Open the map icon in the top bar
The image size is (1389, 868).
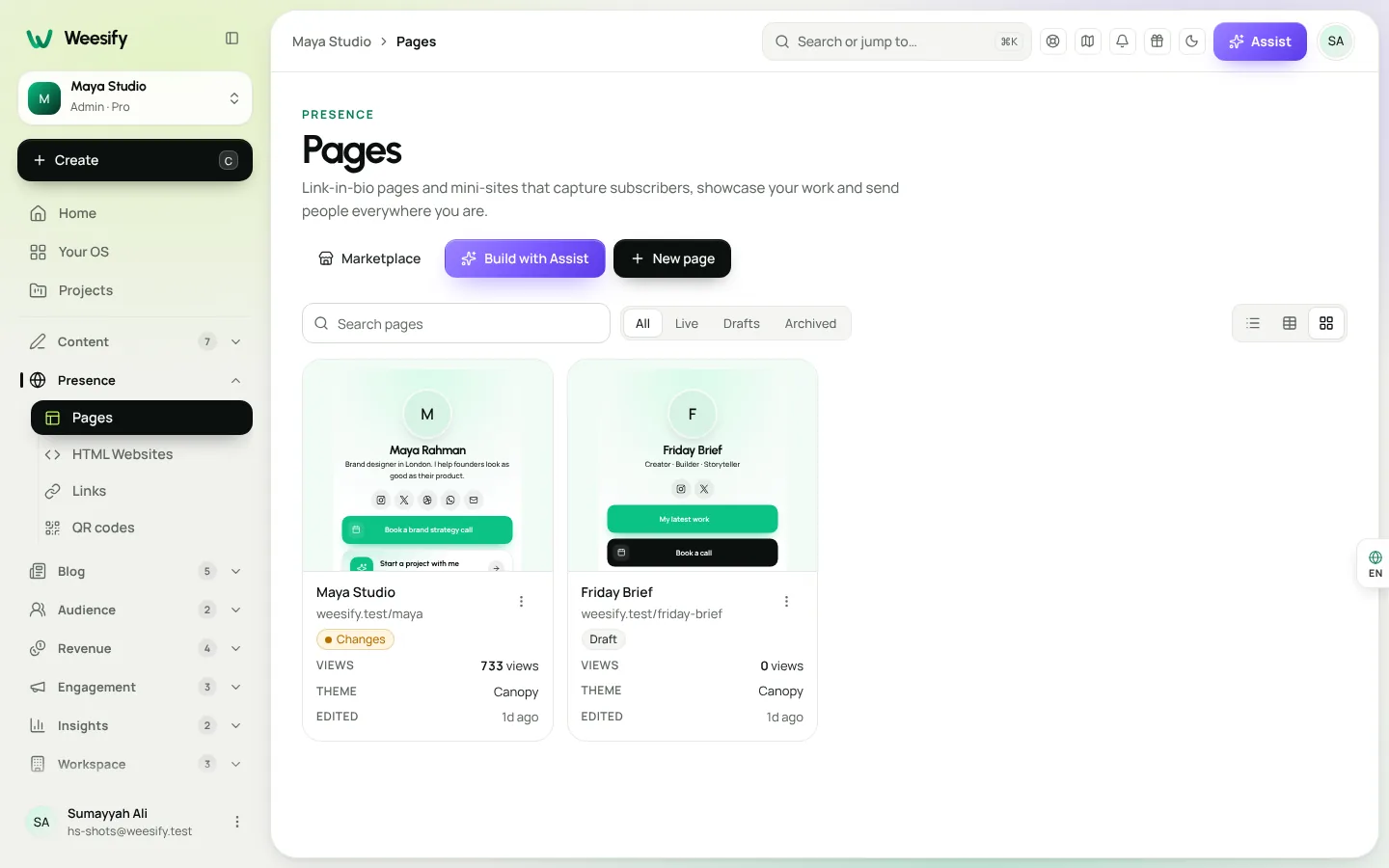tap(1088, 41)
